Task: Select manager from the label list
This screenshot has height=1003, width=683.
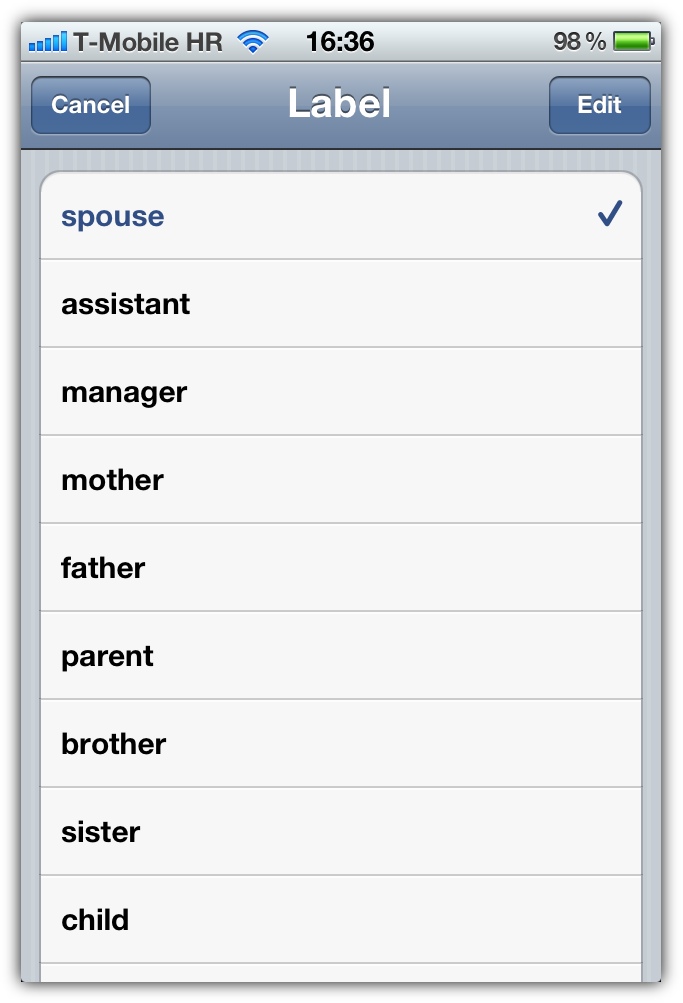Action: click(341, 391)
